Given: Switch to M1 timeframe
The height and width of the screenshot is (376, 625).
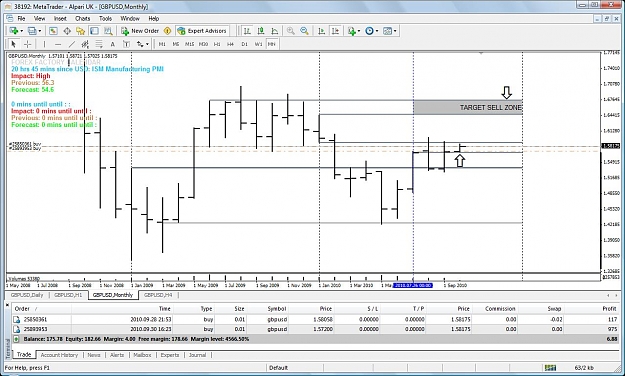Looking at the screenshot, I should [x=162, y=44].
